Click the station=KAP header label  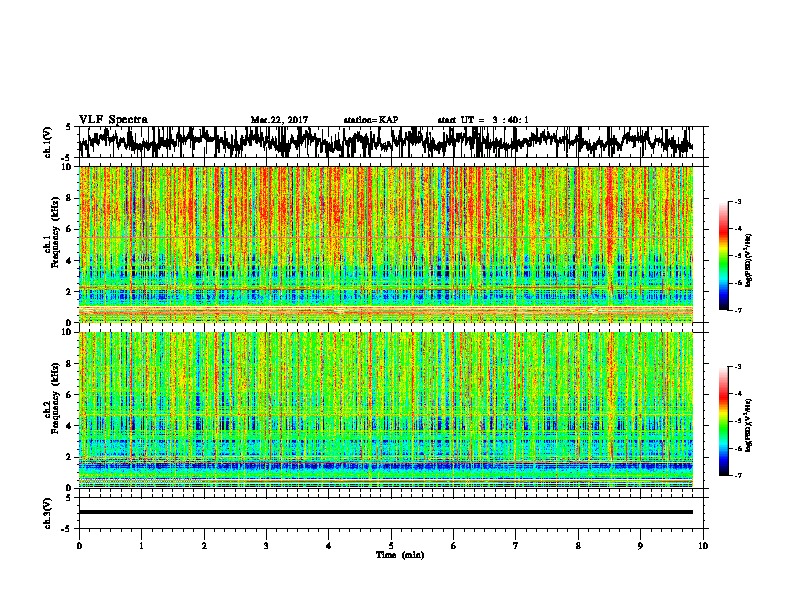point(371,120)
